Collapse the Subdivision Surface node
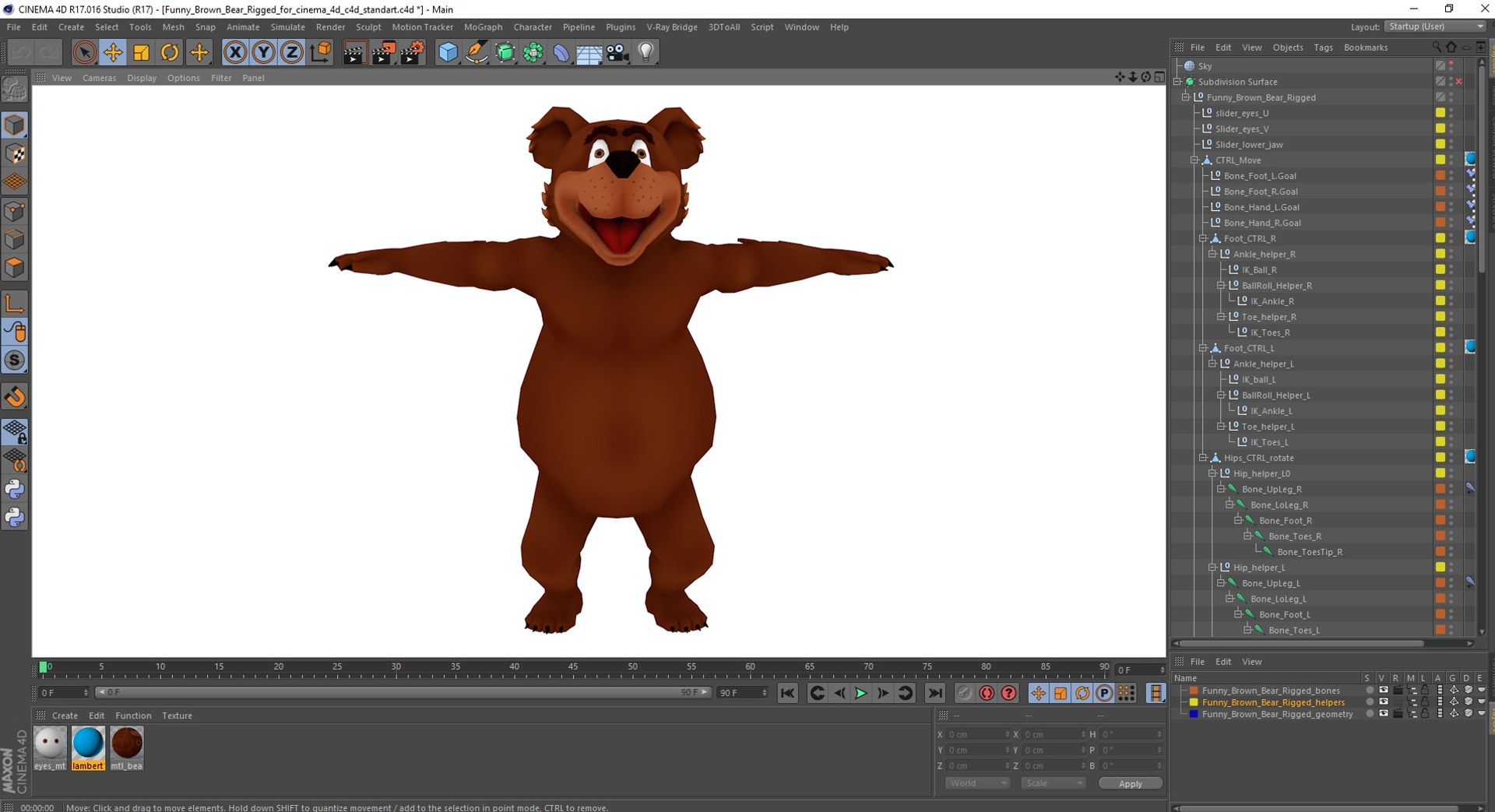This screenshot has width=1495, height=812. [x=1178, y=82]
